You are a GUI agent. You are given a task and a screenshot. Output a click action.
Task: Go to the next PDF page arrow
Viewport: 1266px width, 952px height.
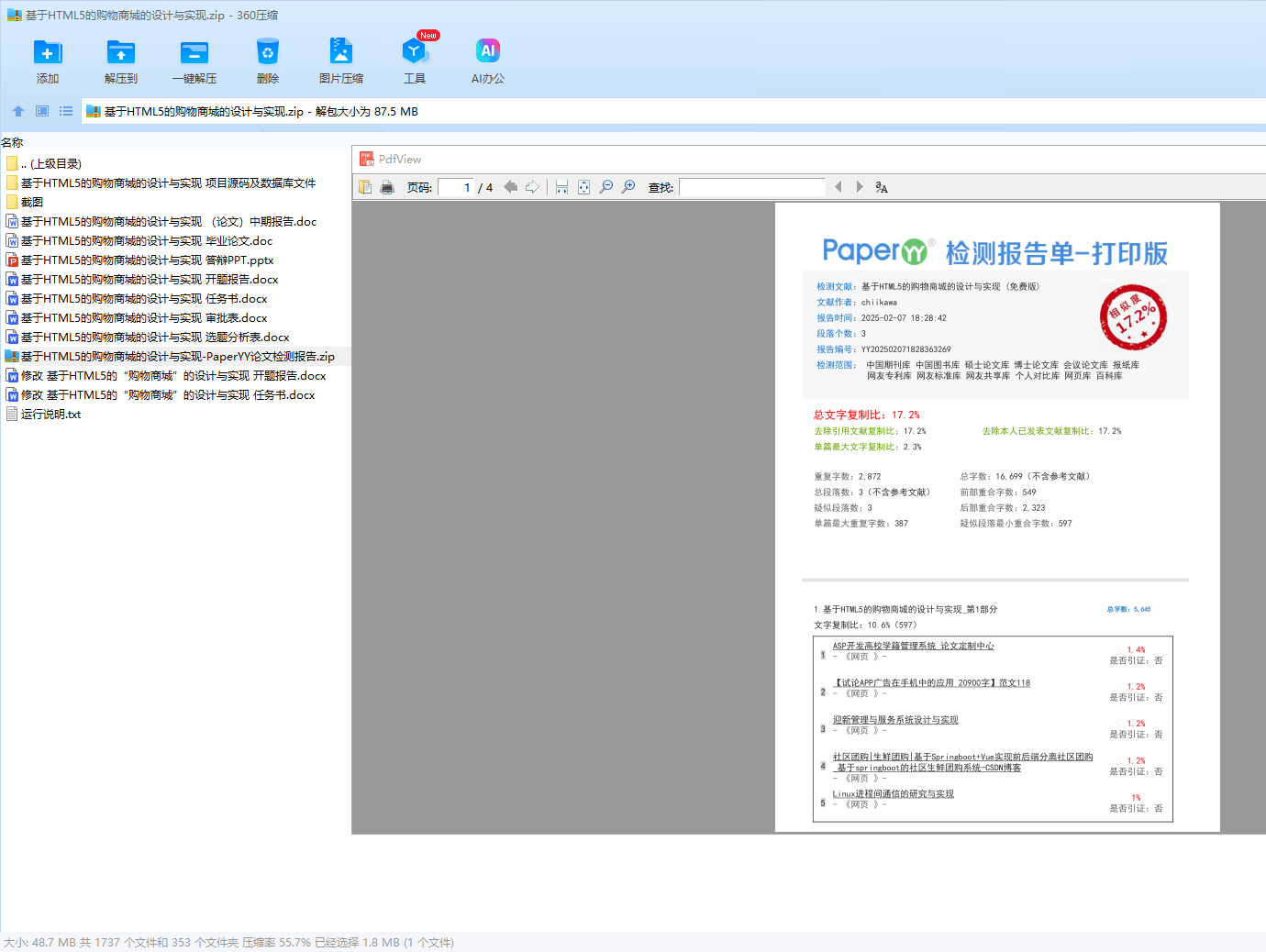tap(532, 187)
